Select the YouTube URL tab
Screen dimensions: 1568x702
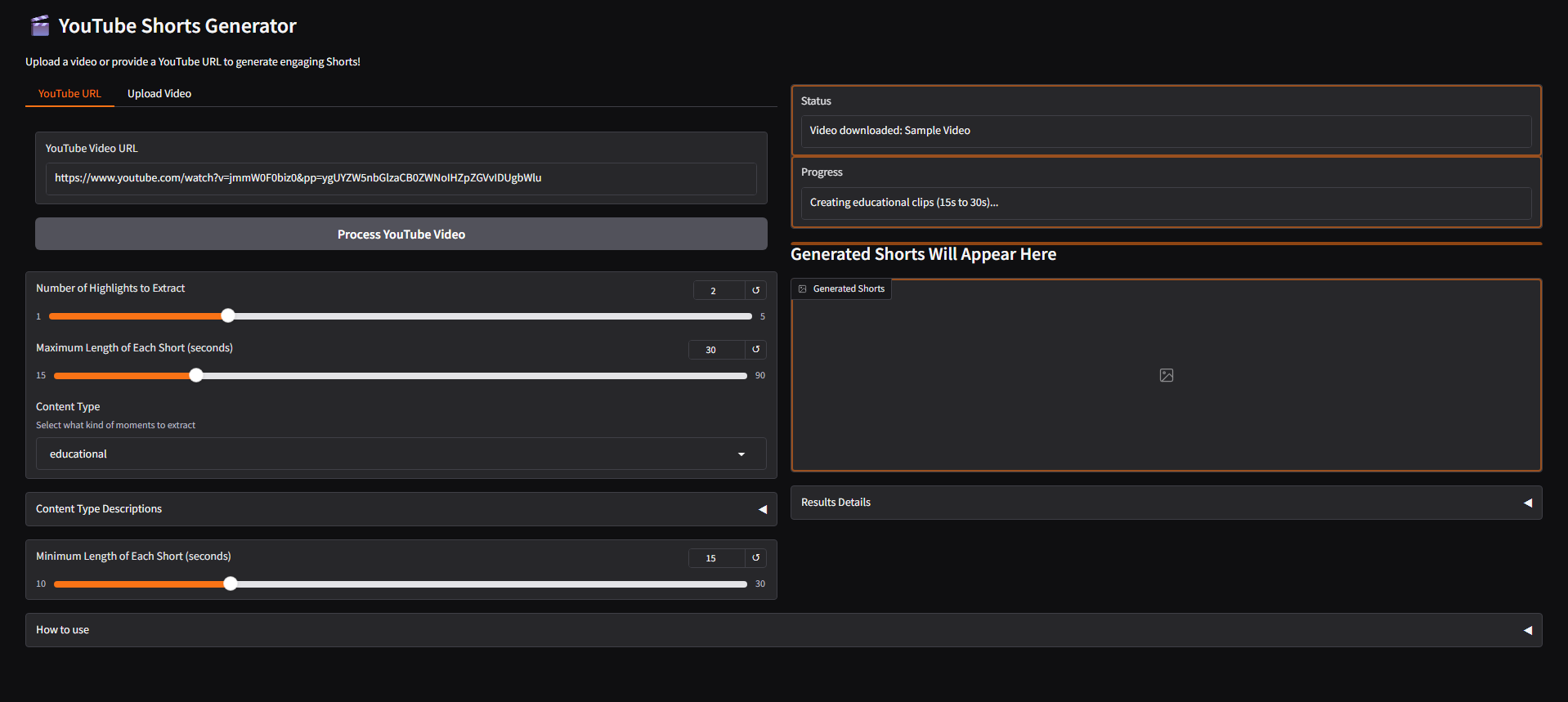coord(70,94)
